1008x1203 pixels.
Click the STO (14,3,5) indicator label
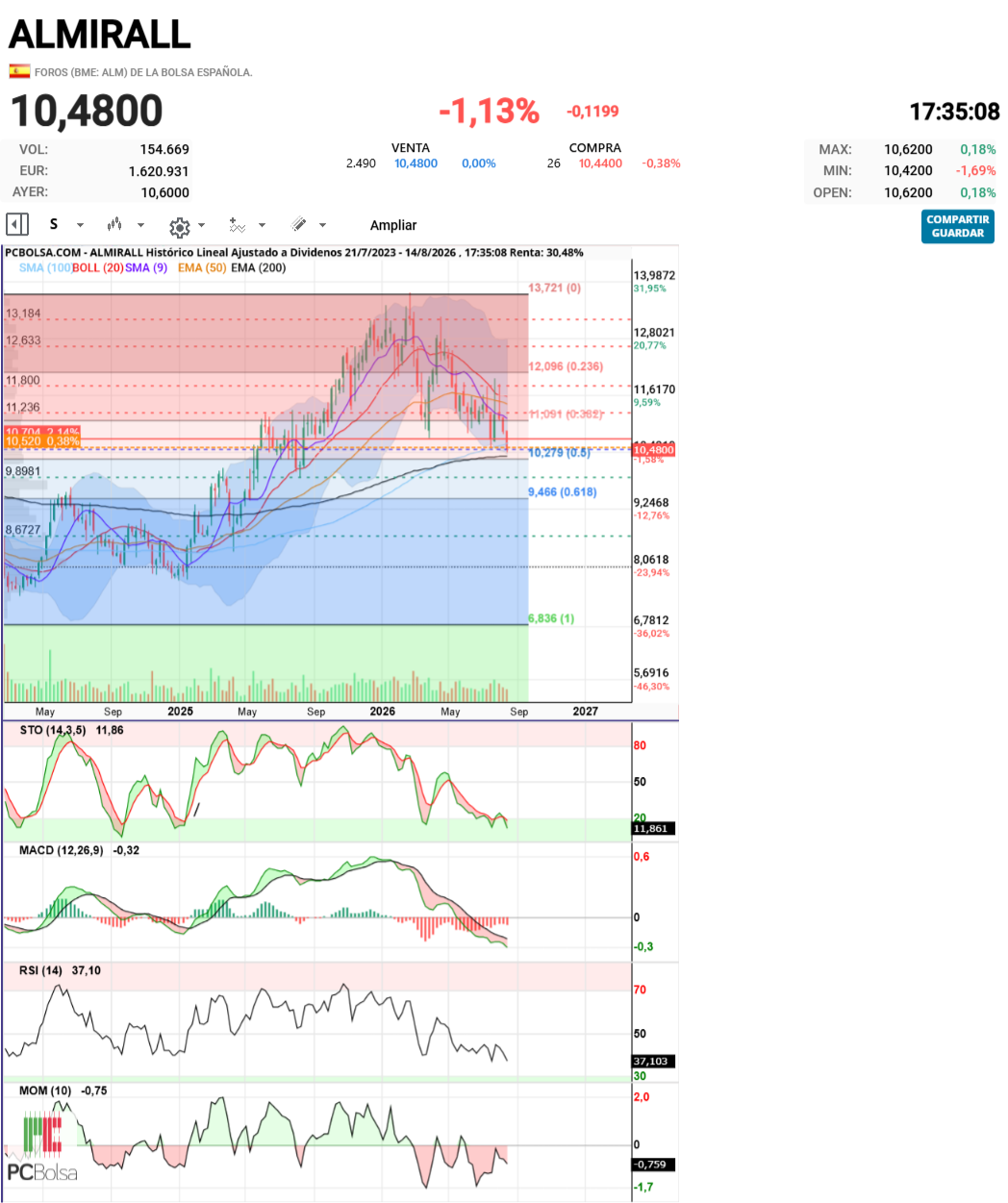pos(53,730)
